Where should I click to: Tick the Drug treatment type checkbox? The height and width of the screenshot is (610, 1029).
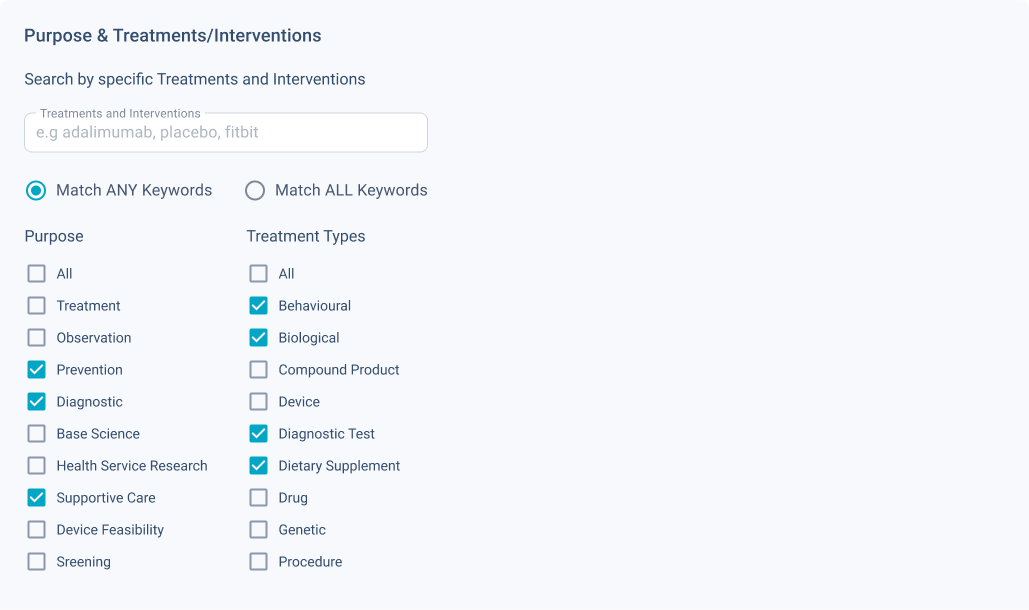click(259, 498)
